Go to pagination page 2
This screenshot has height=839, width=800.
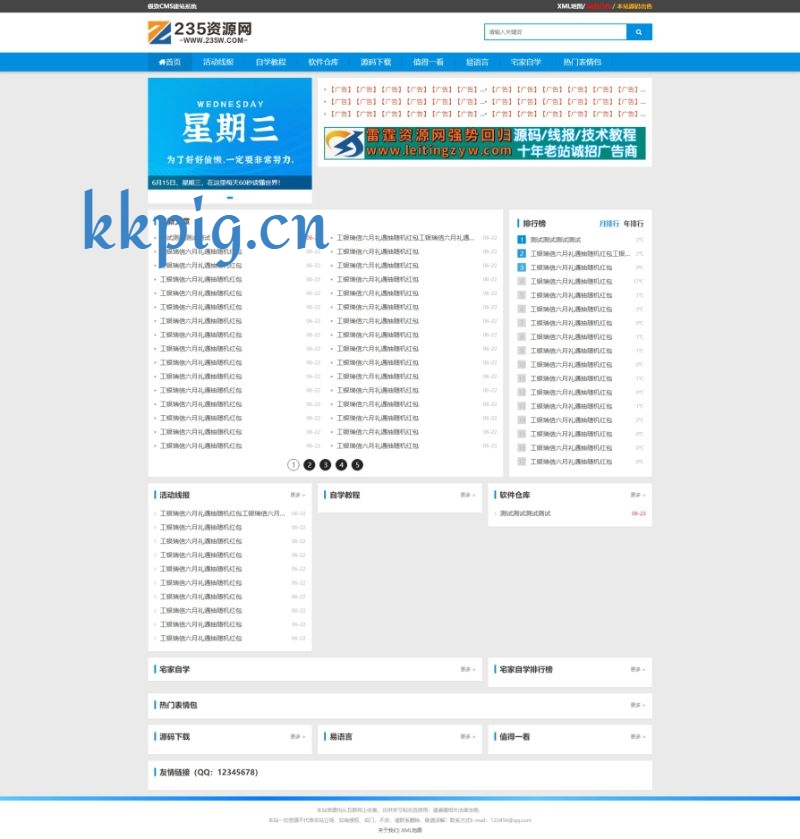click(309, 465)
